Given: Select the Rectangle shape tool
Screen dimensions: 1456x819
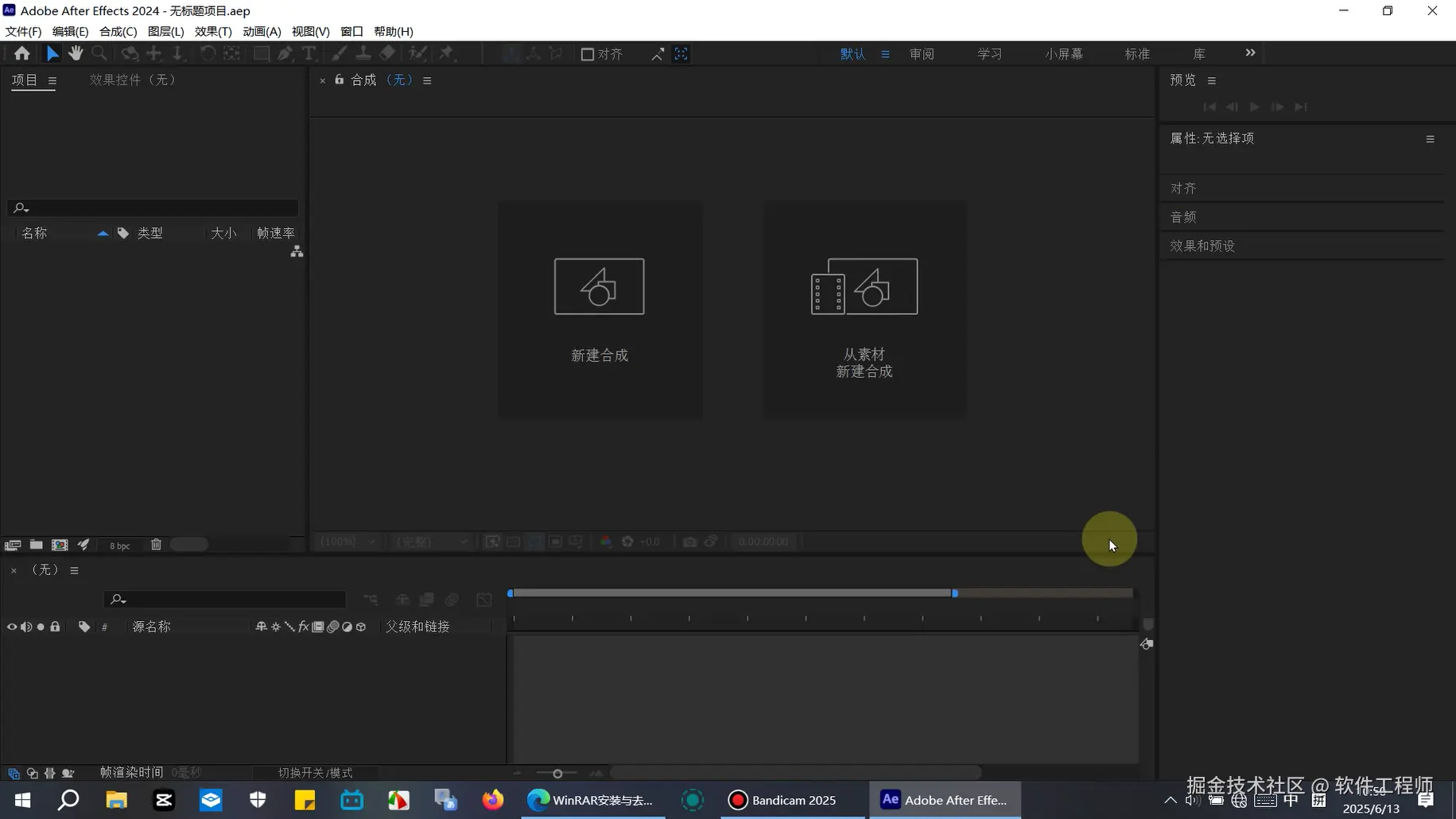Looking at the screenshot, I should click(x=261, y=53).
